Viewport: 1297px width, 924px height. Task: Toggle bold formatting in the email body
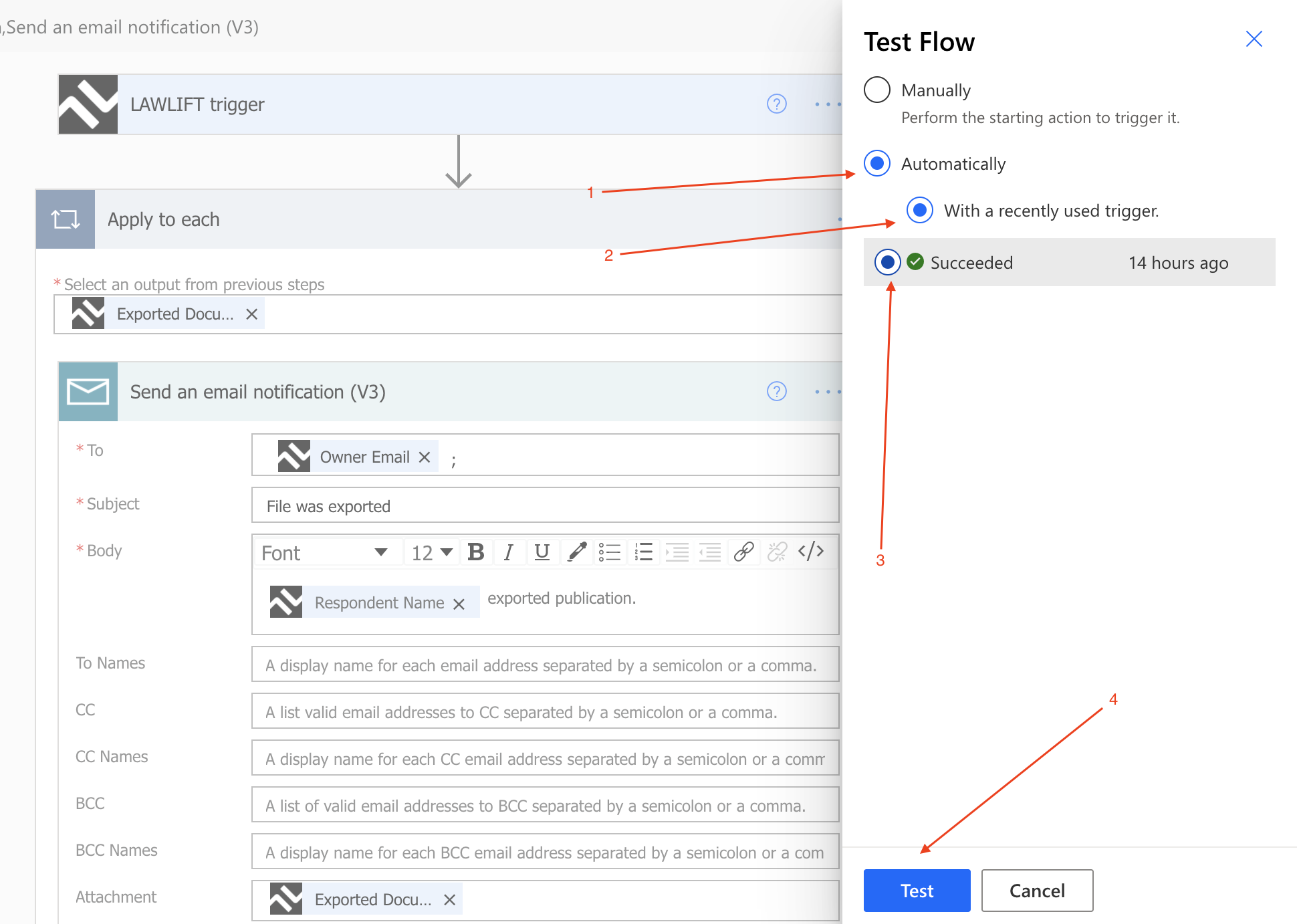click(x=475, y=552)
